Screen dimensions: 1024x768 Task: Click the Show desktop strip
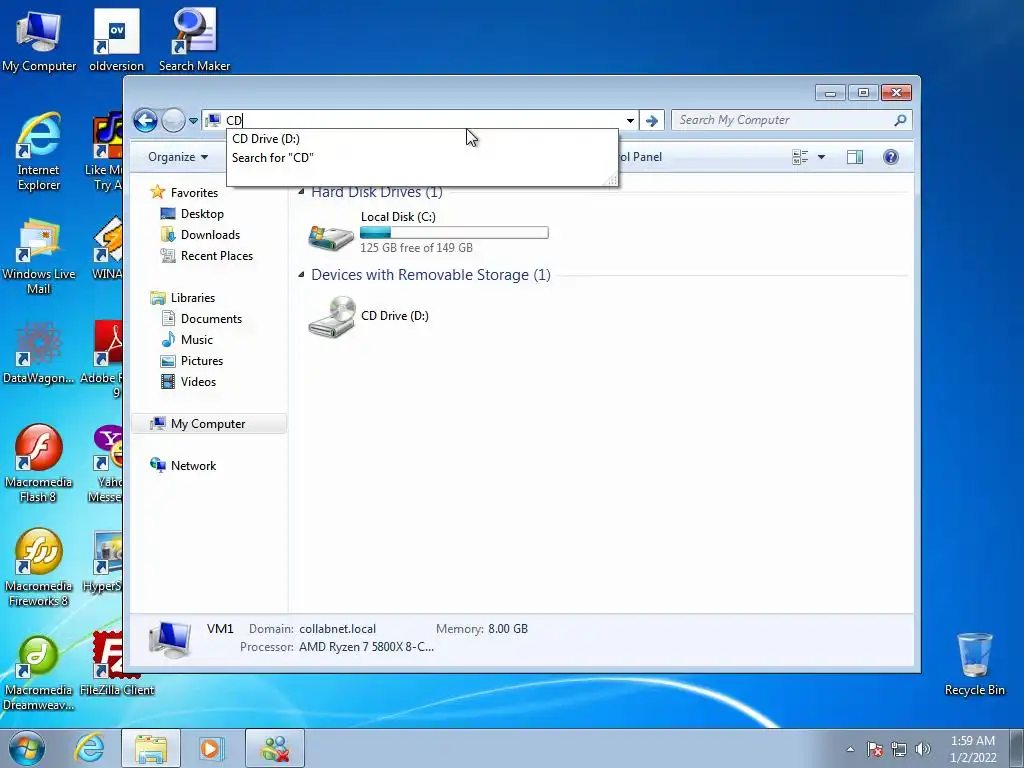pyautogui.click(x=1017, y=748)
